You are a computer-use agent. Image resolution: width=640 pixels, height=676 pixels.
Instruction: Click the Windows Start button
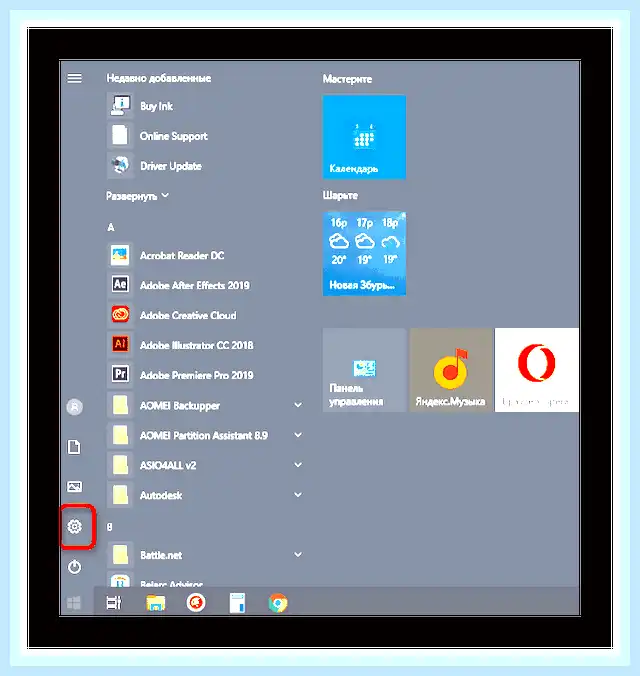[x=74, y=603]
